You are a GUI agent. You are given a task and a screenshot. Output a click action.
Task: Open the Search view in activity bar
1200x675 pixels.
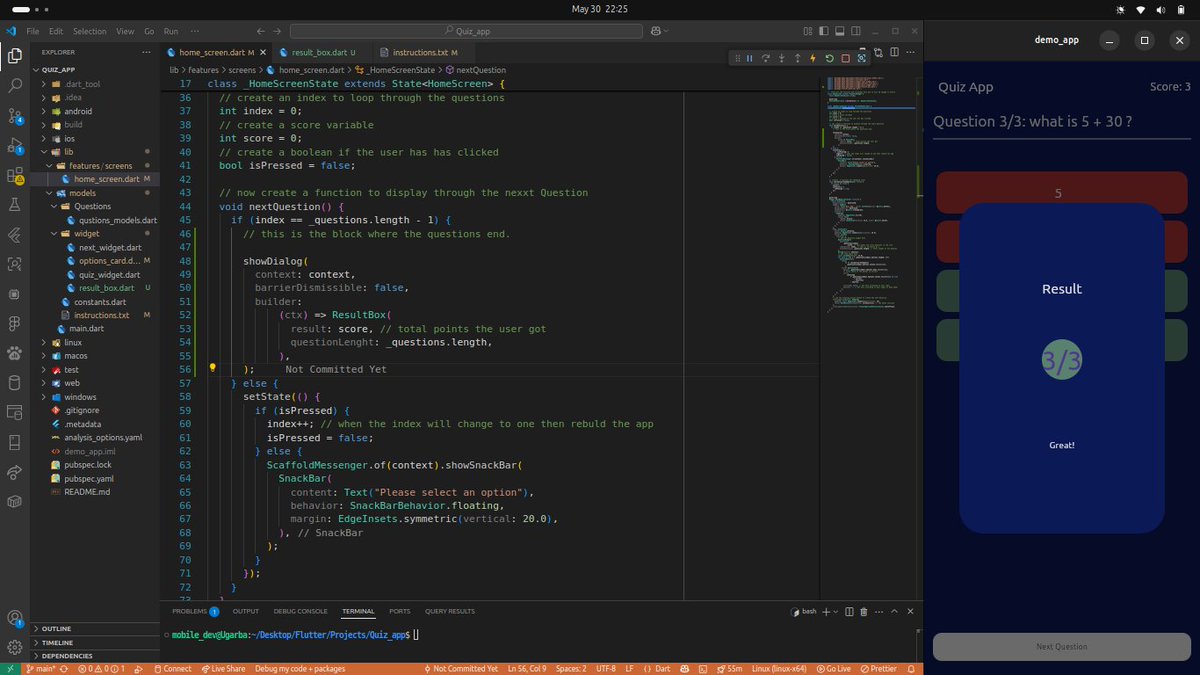pos(15,86)
